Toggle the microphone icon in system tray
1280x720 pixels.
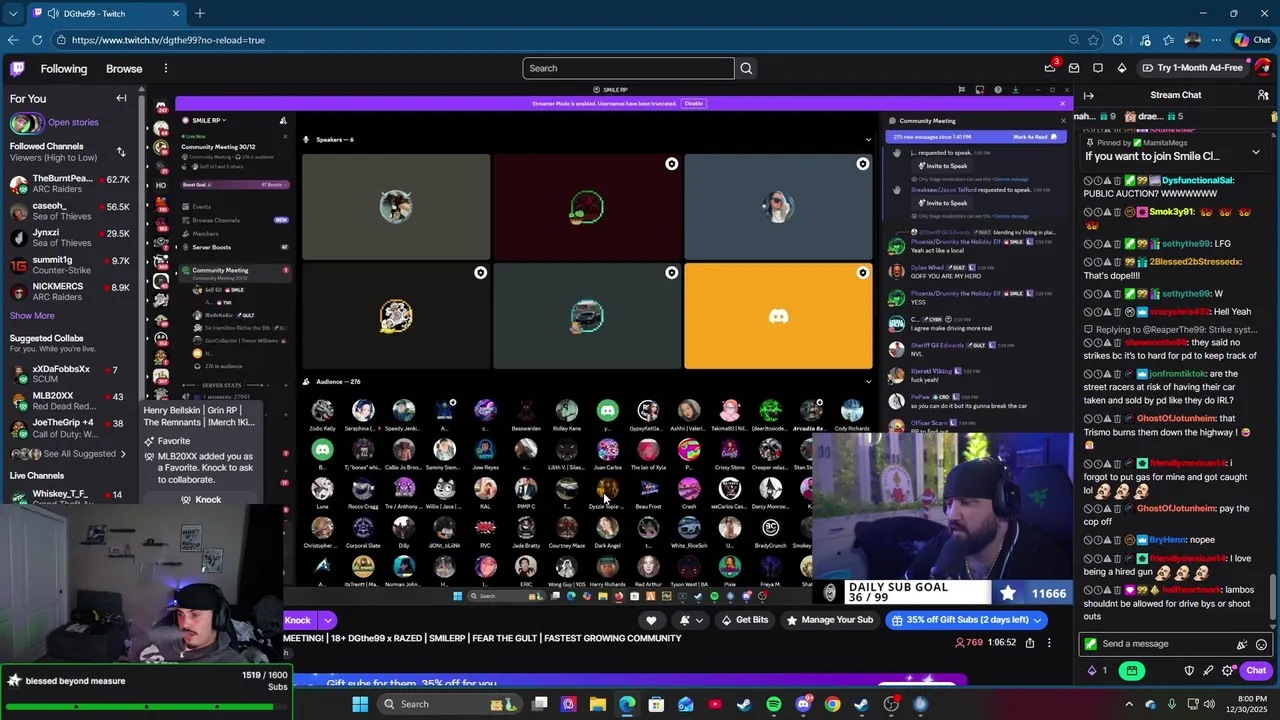pos(1172,704)
